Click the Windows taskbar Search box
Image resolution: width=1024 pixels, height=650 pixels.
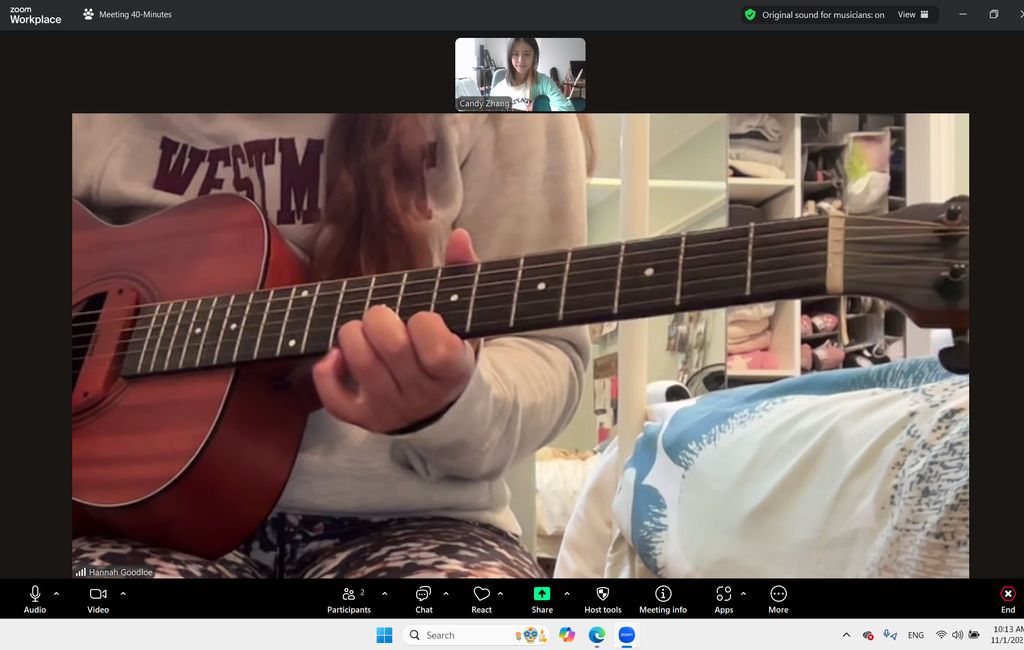click(456, 635)
